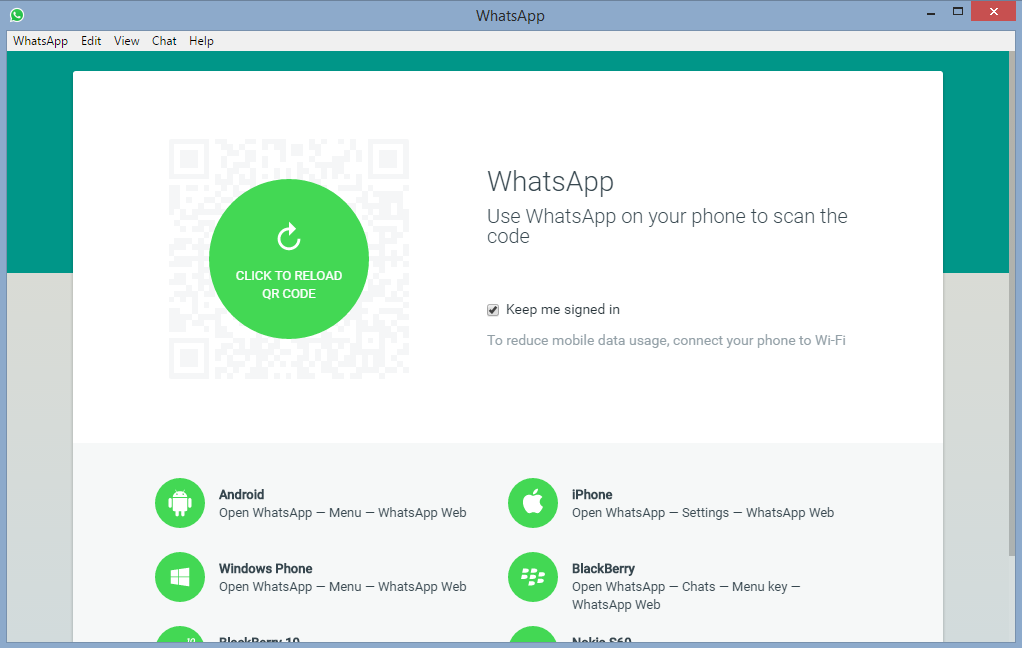Click the WhatsApp logo in title bar
The width and height of the screenshot is (1022, 648).
point(17,14)
